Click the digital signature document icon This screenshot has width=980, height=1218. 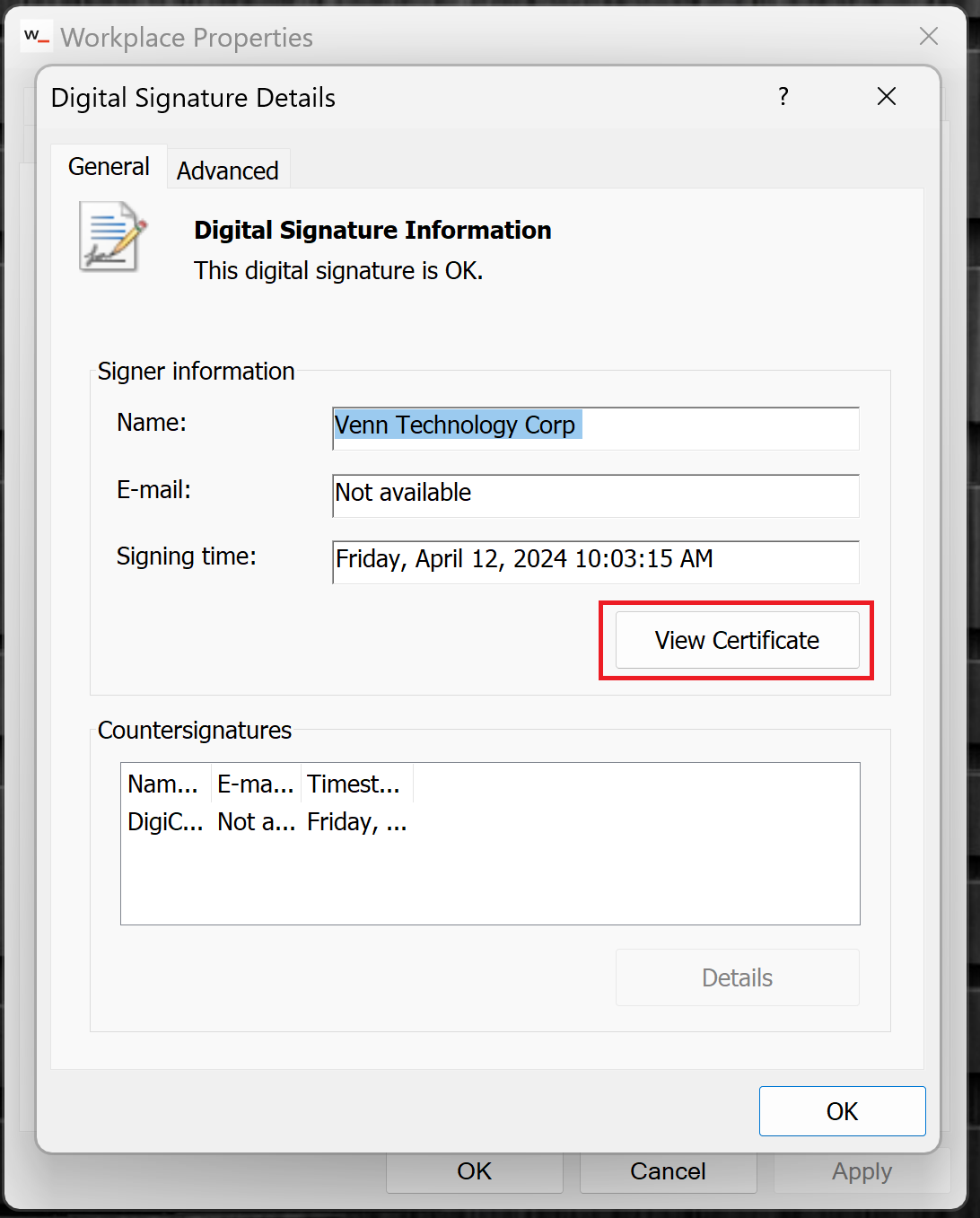click(112, 237)
